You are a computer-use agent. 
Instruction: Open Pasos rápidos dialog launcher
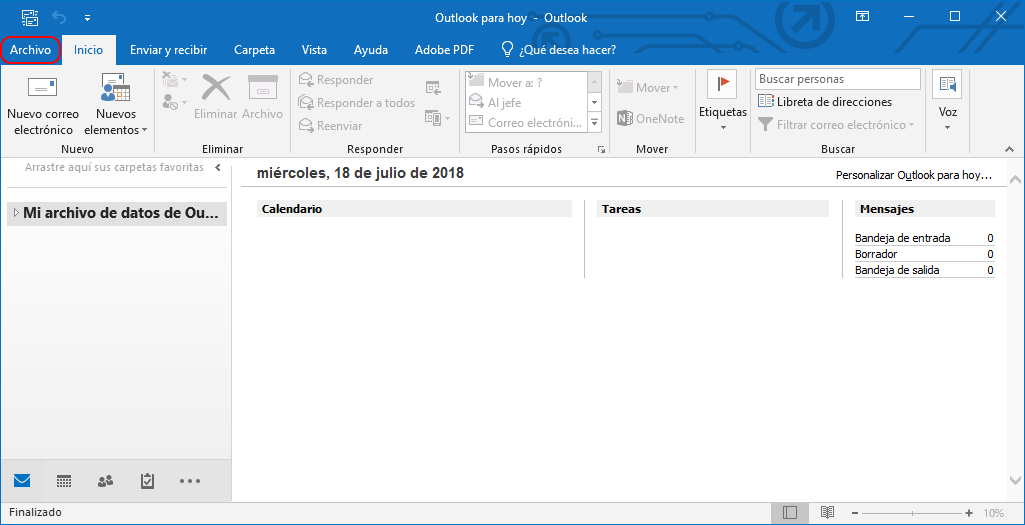click(x=601, y=150)
